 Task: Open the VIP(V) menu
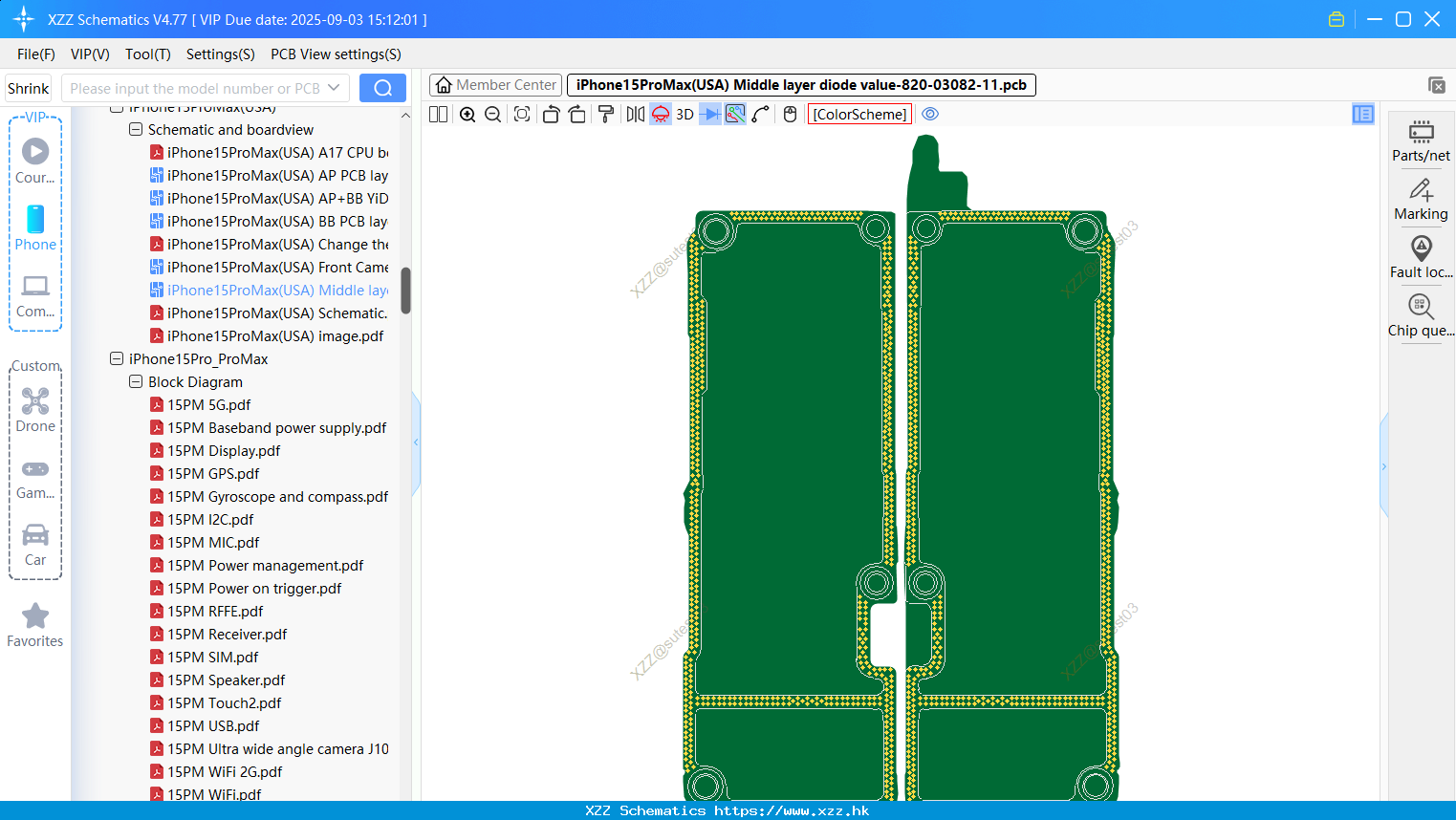[x=90, y=54]
